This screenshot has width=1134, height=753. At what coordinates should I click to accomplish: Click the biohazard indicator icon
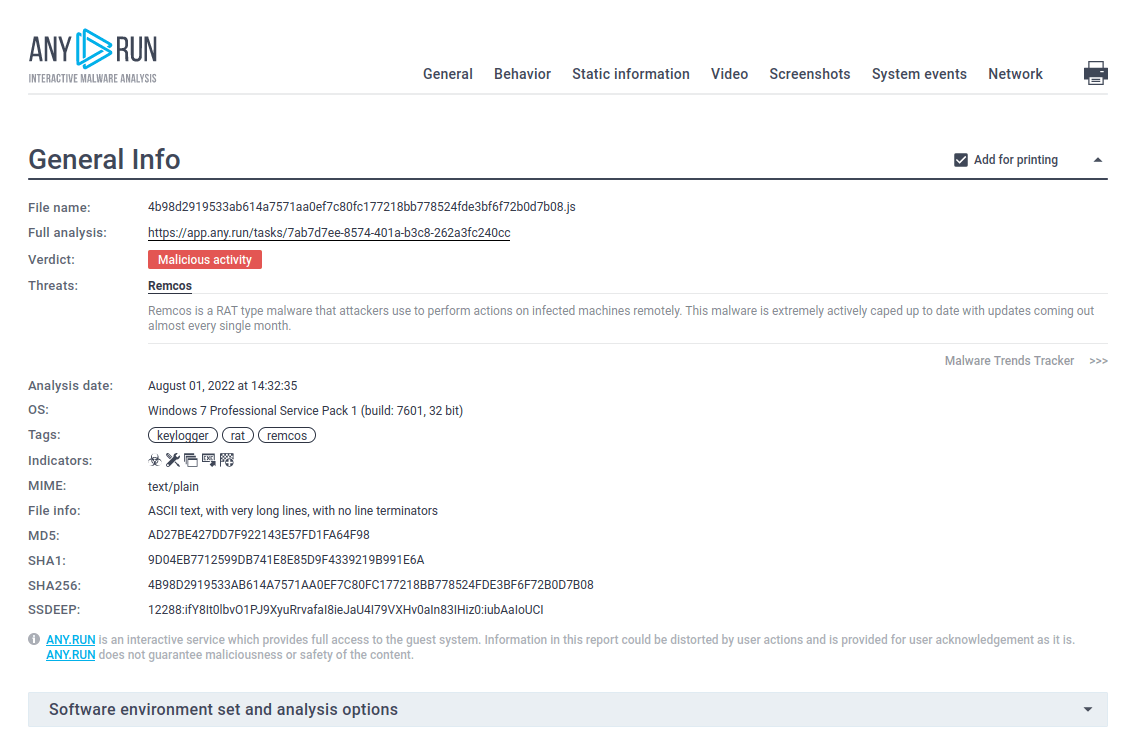pyautogui.click(x=155, y=460)
